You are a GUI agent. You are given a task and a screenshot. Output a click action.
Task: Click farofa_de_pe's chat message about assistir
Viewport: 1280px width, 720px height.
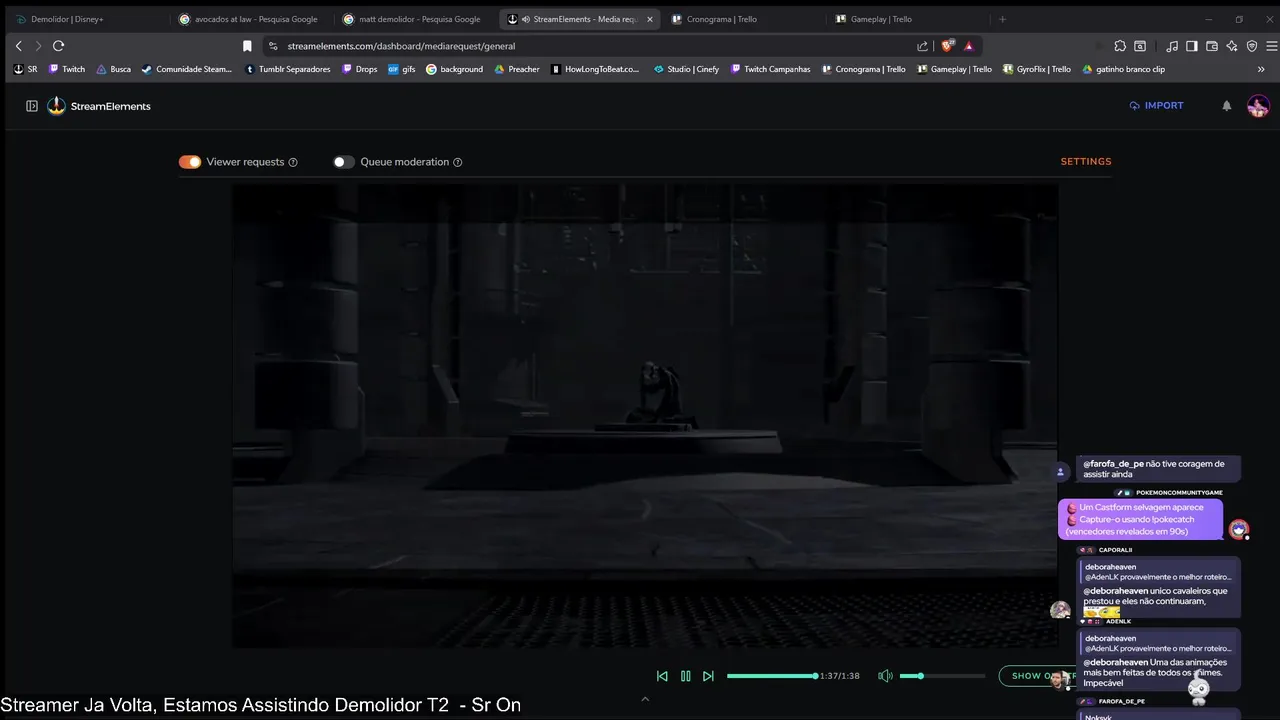tap(1158, 469)
